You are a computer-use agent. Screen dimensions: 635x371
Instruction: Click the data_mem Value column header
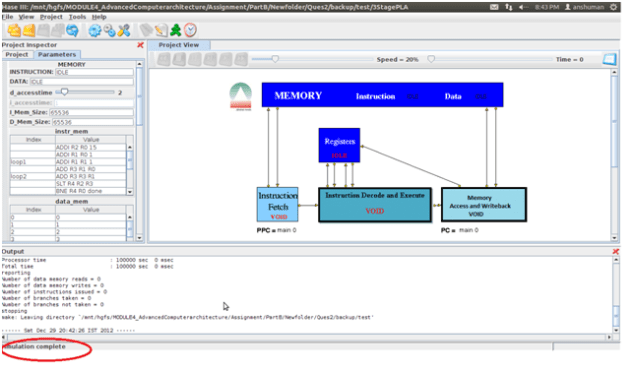point(91,210)
